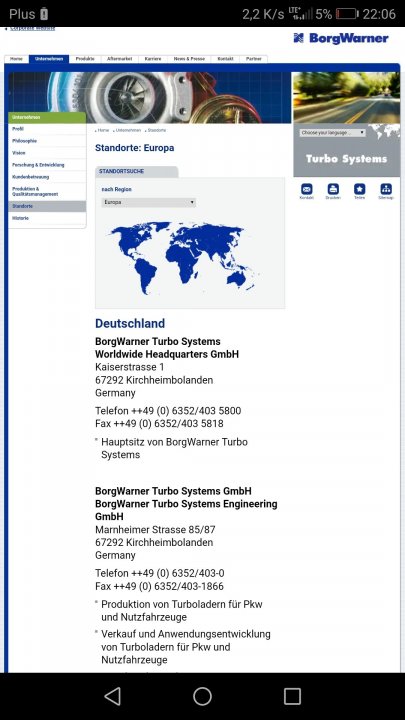Select the STANDORTSUCHE tab
405x720 pixels.
(x=136, y=171)
